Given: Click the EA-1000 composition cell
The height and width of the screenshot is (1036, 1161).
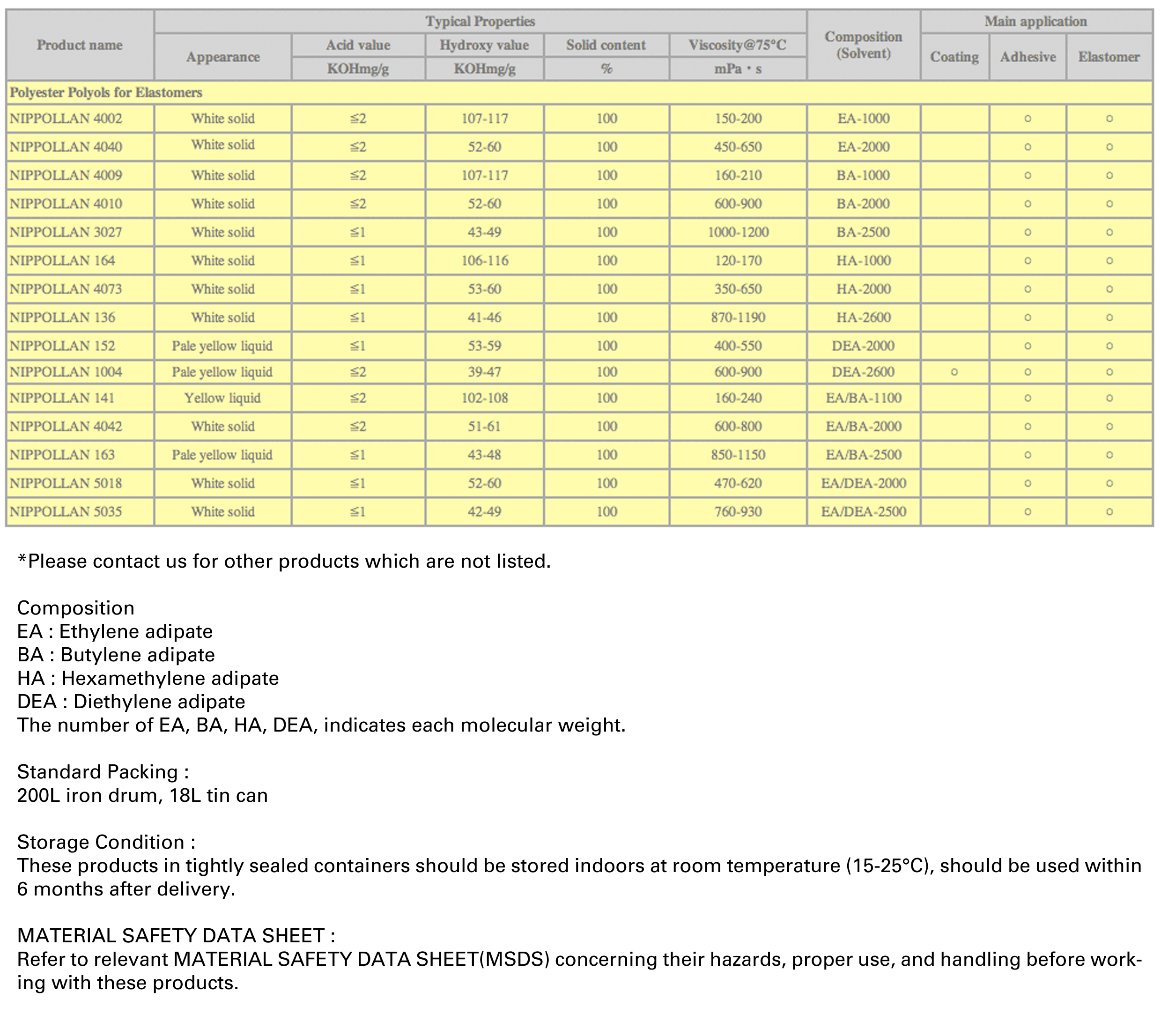Looking at the screenshot, I should 863,118.
